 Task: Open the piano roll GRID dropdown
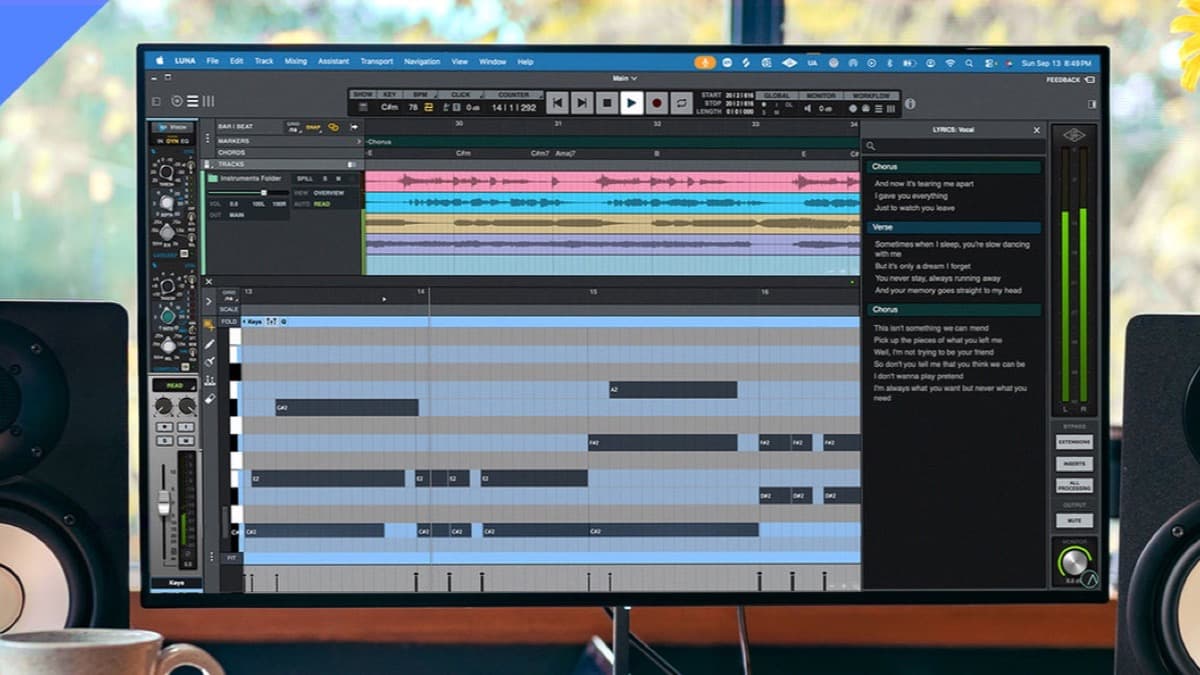[229, 297]
